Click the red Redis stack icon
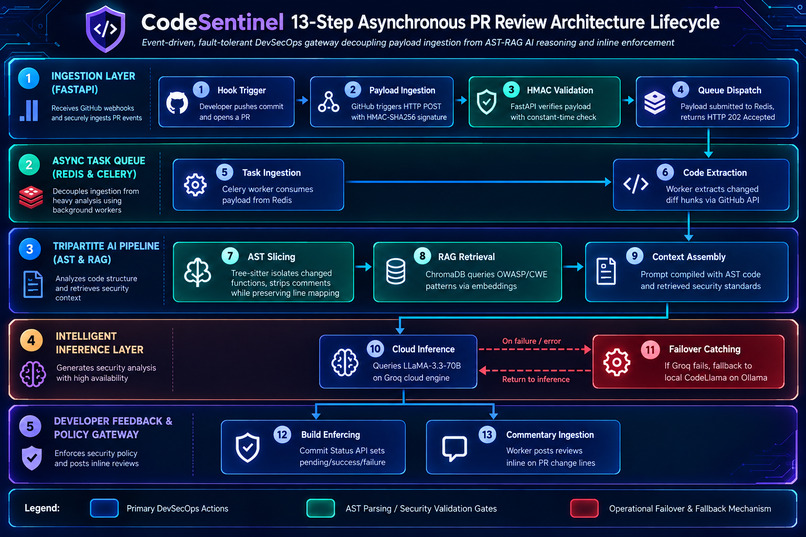 point(31,197)
